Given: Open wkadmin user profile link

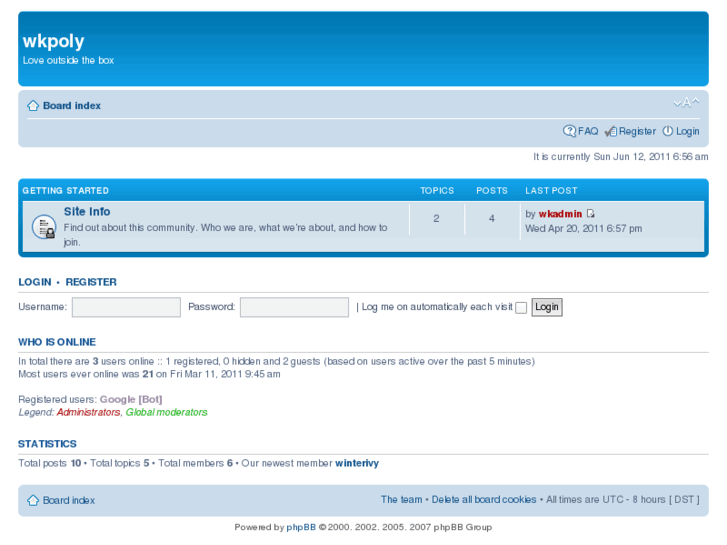Looking at the screenshot, I should click(x=560, y=214).
